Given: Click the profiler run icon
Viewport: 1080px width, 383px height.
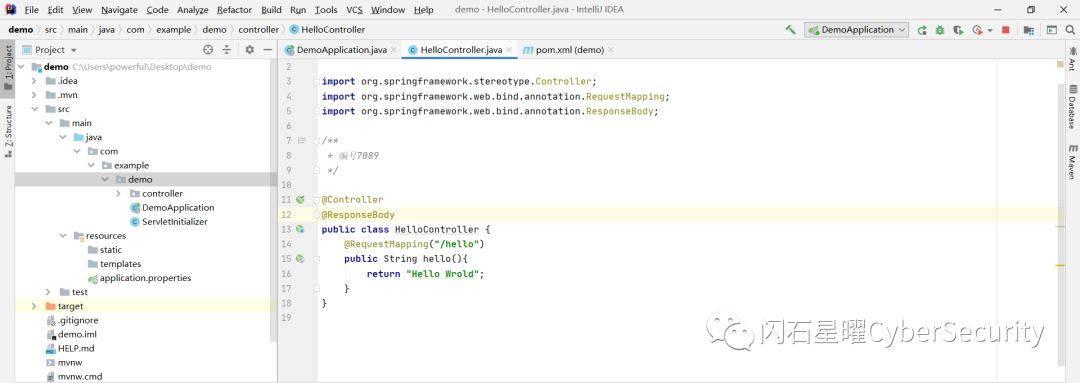Looking at the screenshot, I should tap(977, 30).
